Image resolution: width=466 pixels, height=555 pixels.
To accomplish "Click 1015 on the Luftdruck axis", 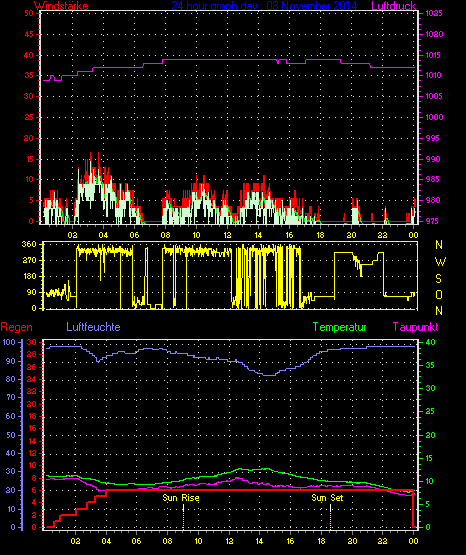I will pos(434,55).
